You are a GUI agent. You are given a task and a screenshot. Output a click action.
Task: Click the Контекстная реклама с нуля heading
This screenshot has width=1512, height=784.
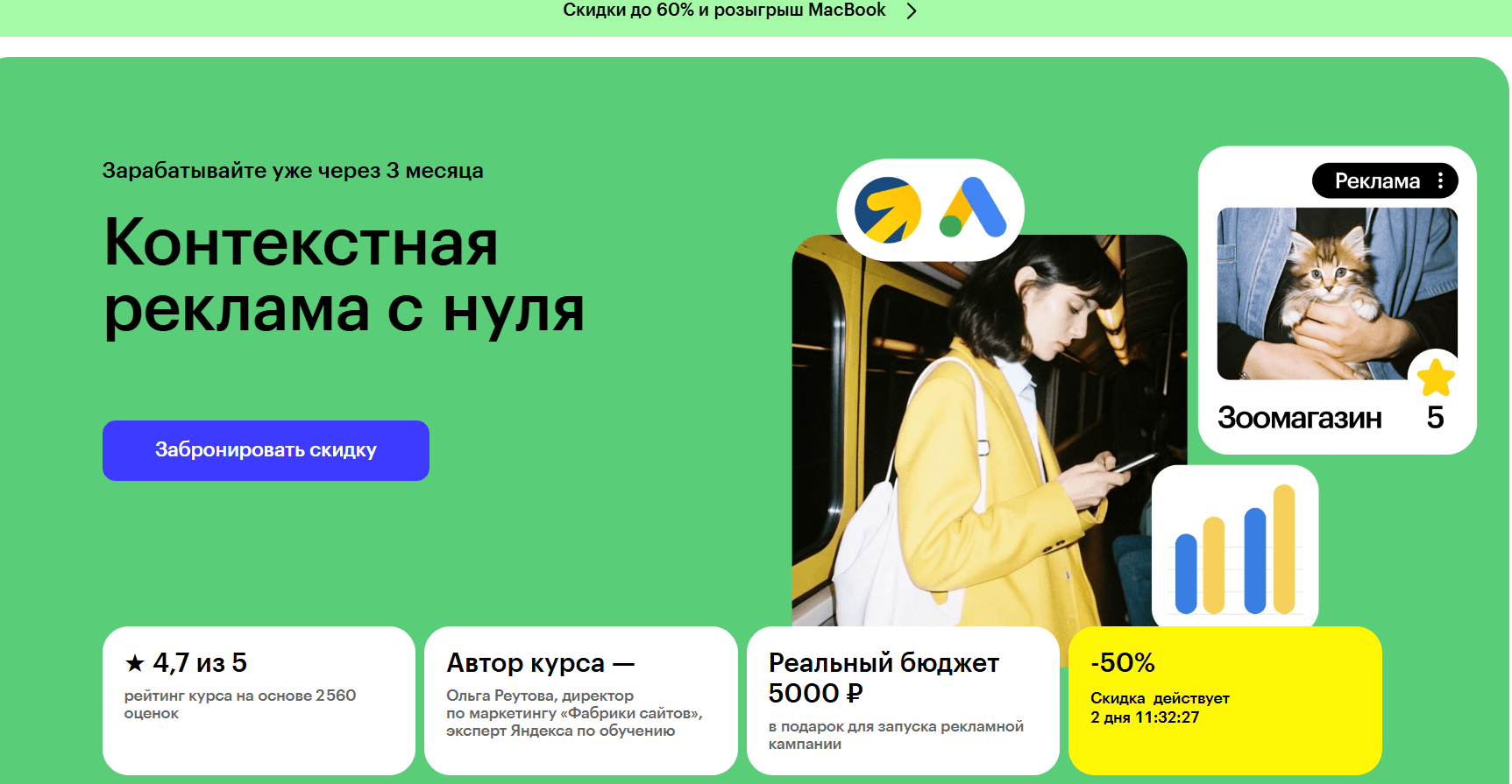pyautogui.click(x=344, y=275)
